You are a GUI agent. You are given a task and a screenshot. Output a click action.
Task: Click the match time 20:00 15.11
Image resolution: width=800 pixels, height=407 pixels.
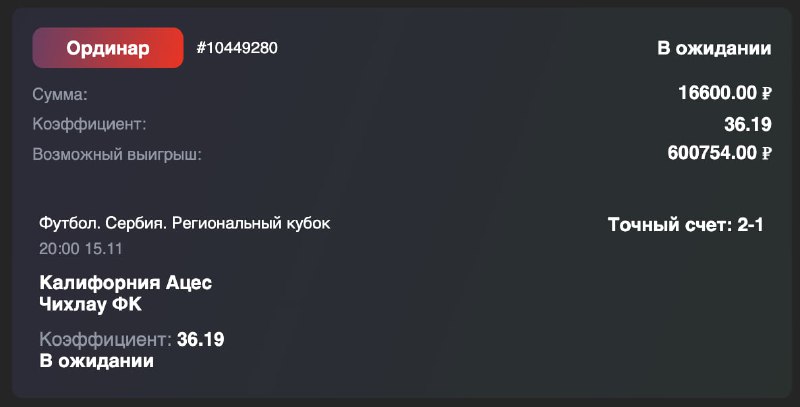click(x=81, y=247)
